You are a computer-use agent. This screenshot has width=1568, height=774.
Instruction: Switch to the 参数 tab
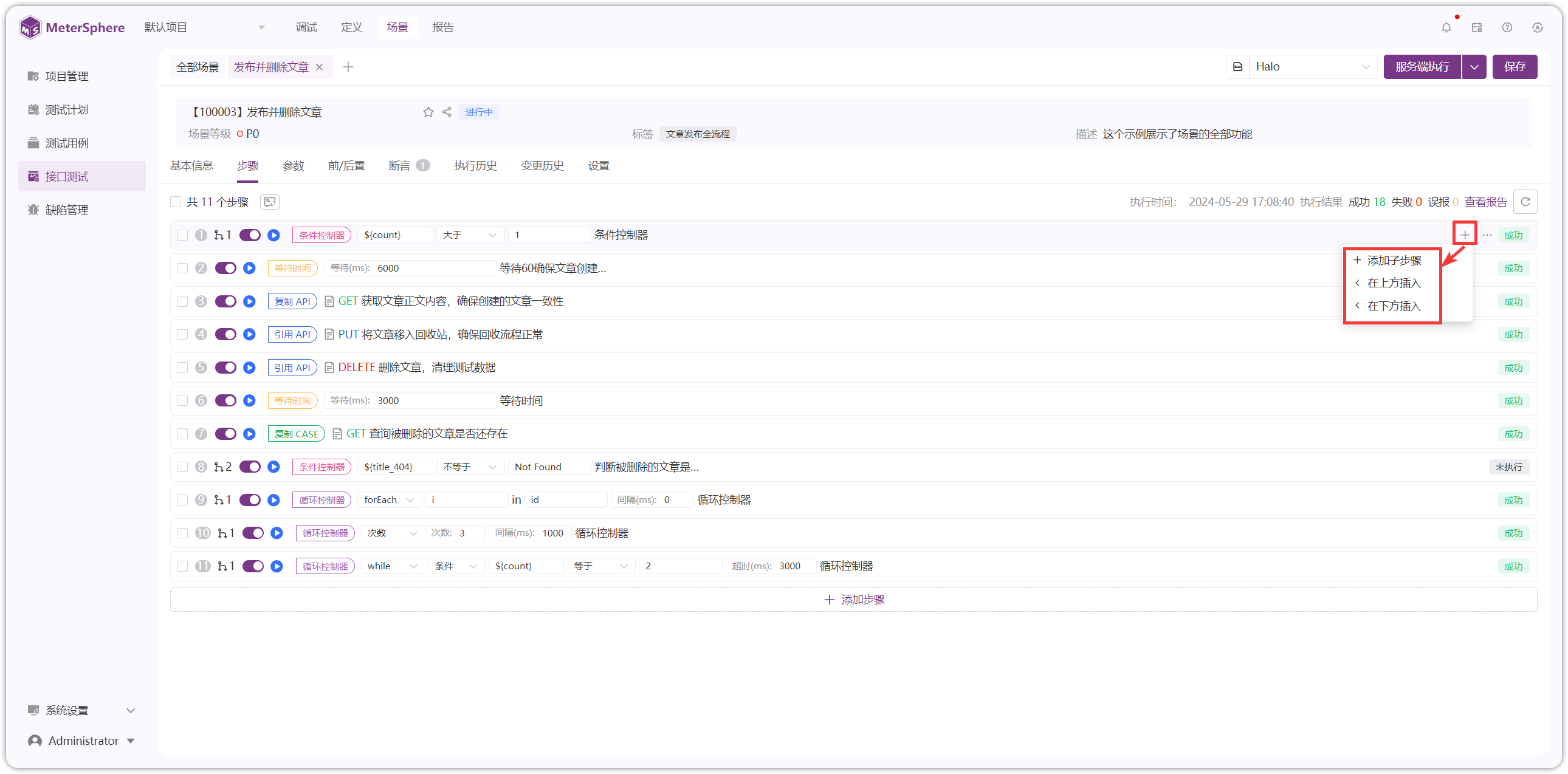[x=294, y=165]
